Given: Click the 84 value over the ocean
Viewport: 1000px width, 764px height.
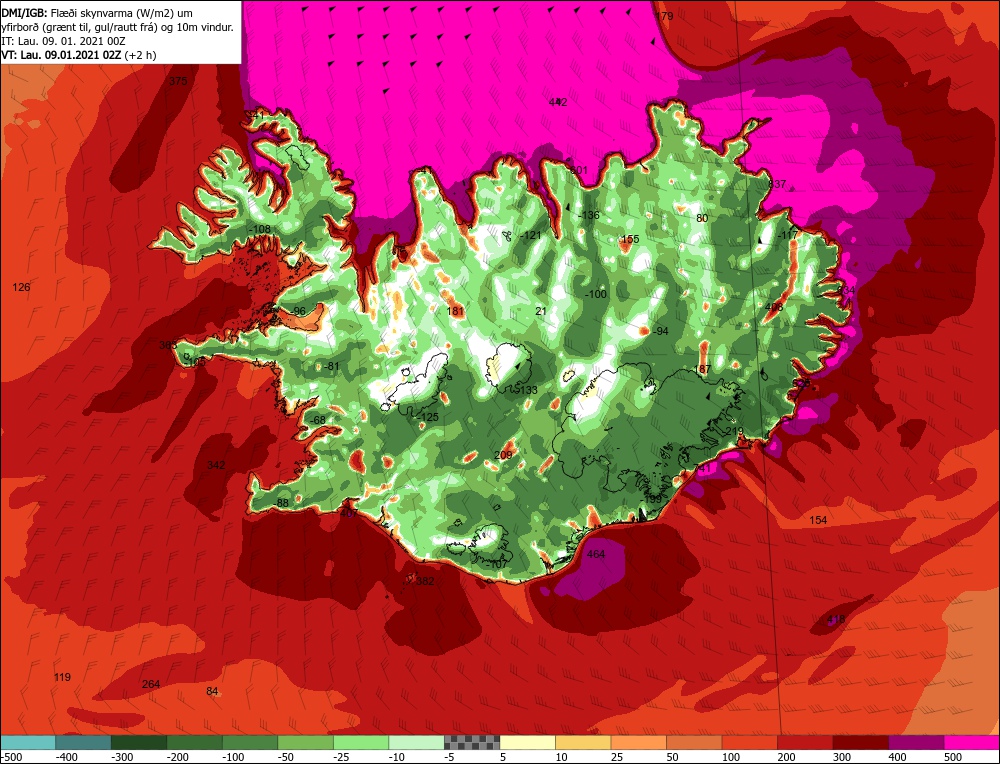Looking at the screenshot, I should [x=212, y=691].
